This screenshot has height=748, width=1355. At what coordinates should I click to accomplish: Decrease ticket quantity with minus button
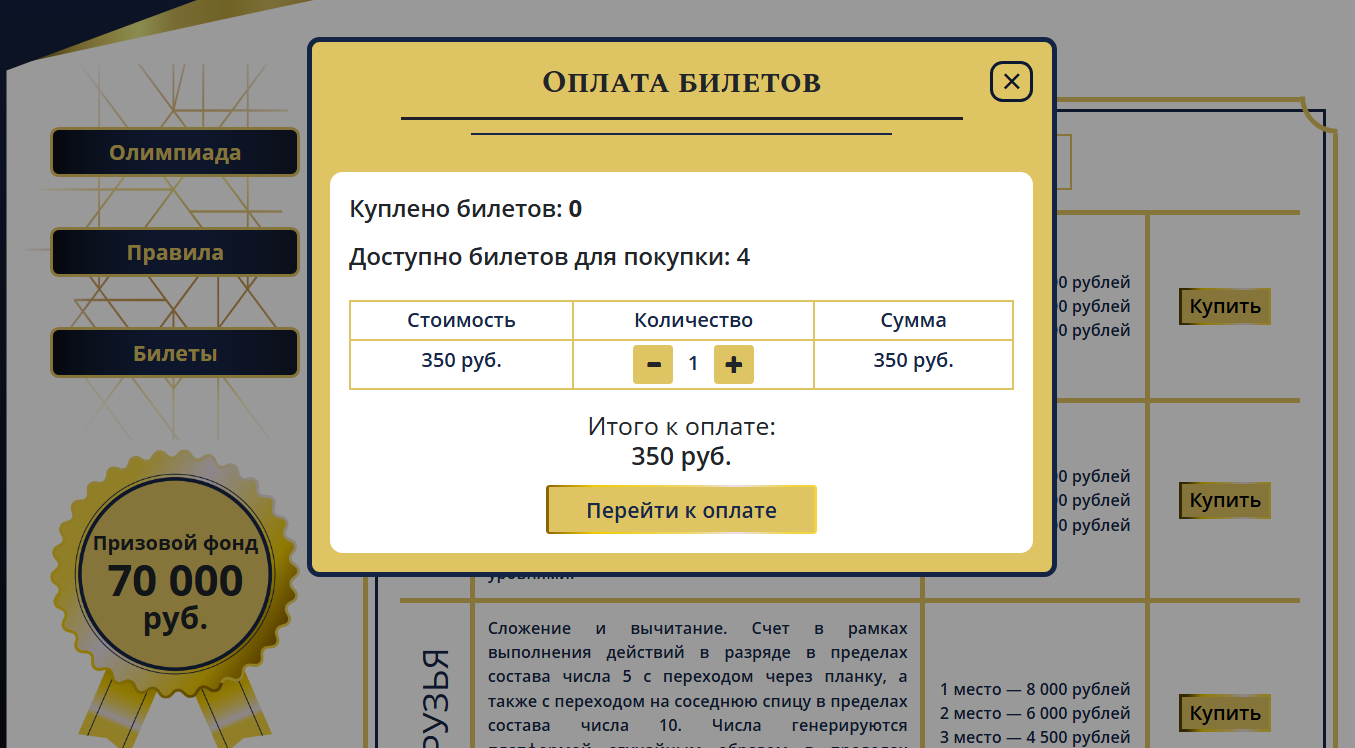tap(653, 364)
